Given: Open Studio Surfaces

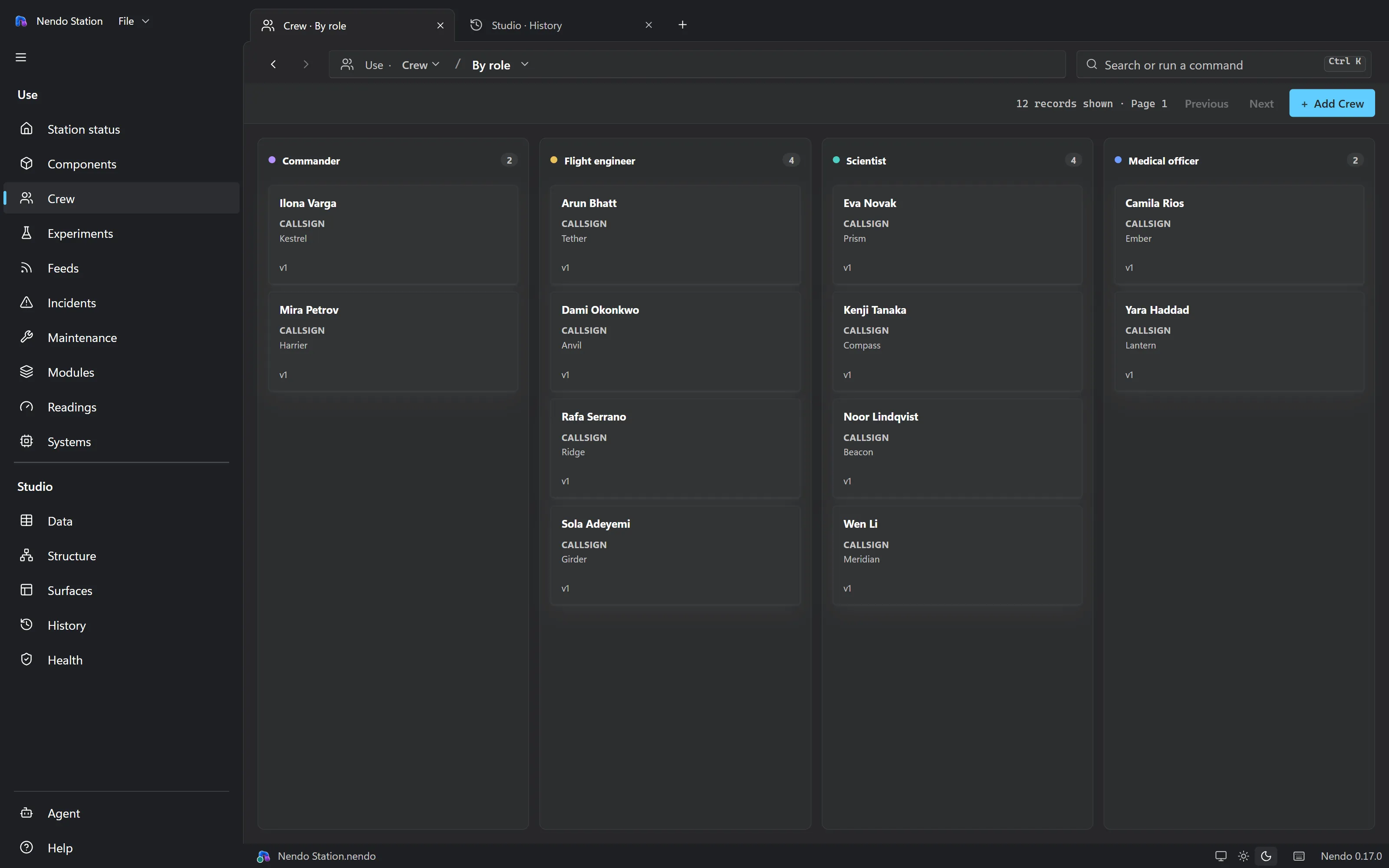Looking at the screenshot, I should (x=121, y=591).
